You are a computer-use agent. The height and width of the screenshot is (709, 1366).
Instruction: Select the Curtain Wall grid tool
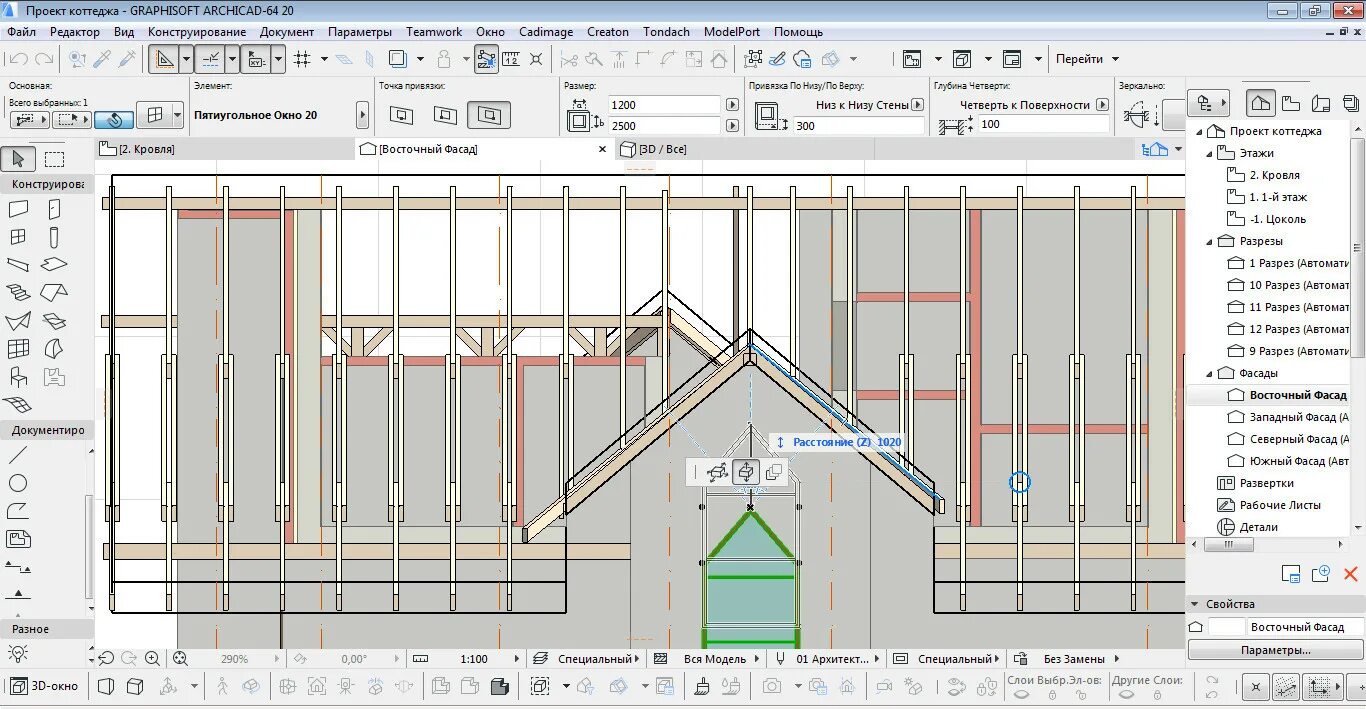18,349
